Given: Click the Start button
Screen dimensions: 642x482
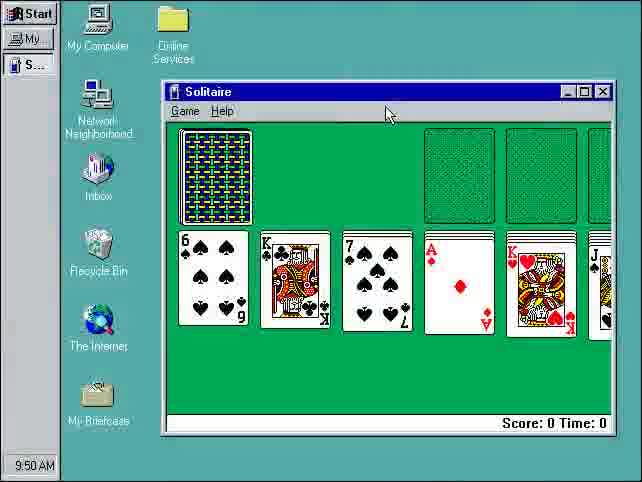Looking at the screenshot, I should (30, 14).
